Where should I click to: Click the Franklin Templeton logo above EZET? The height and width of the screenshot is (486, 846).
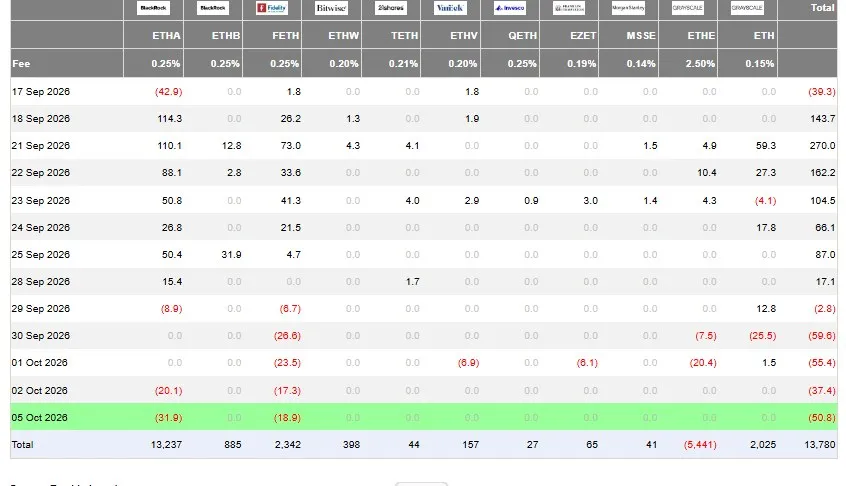[x=569, y=8]
